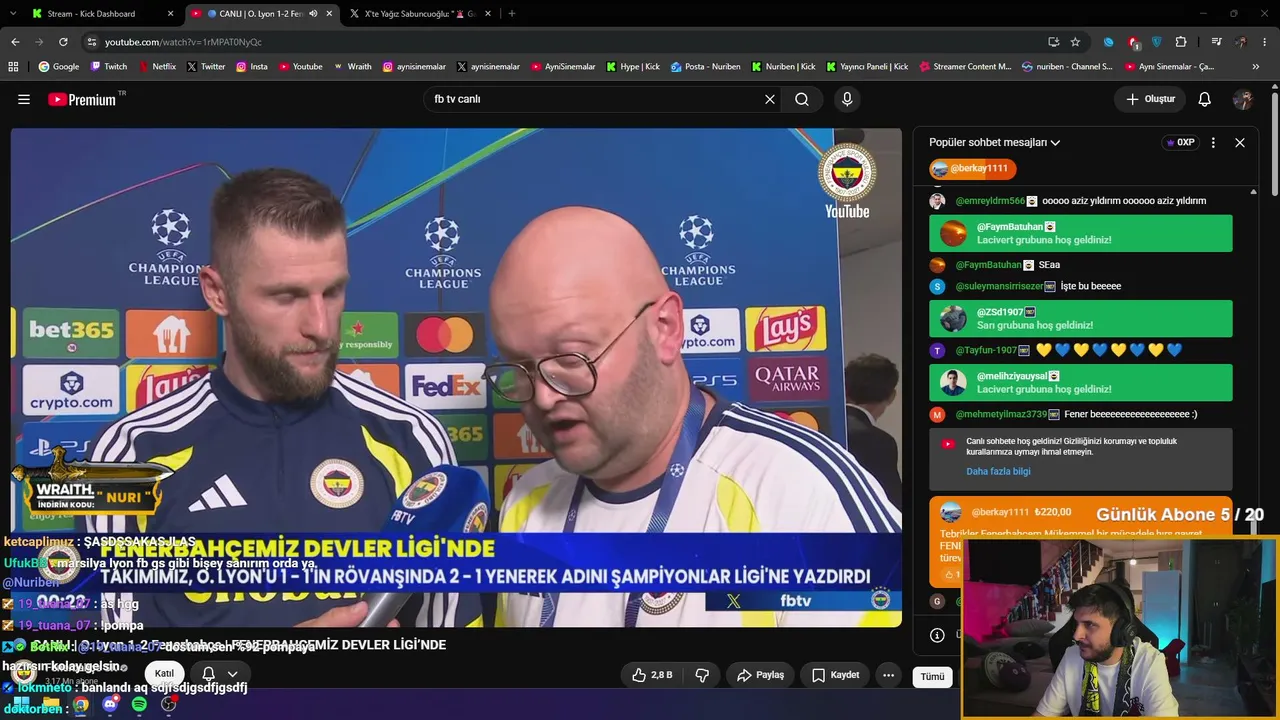Open the account avatar menu on YouTube
This screenshot has height=720, width=1280.
tap(1243, 99)
